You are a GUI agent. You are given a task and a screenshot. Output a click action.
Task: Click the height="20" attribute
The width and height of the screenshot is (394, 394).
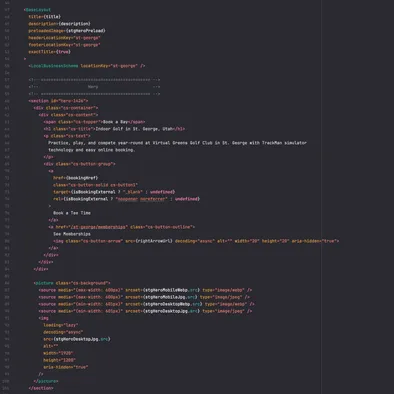pyautogui.click(x=275, y=241)
